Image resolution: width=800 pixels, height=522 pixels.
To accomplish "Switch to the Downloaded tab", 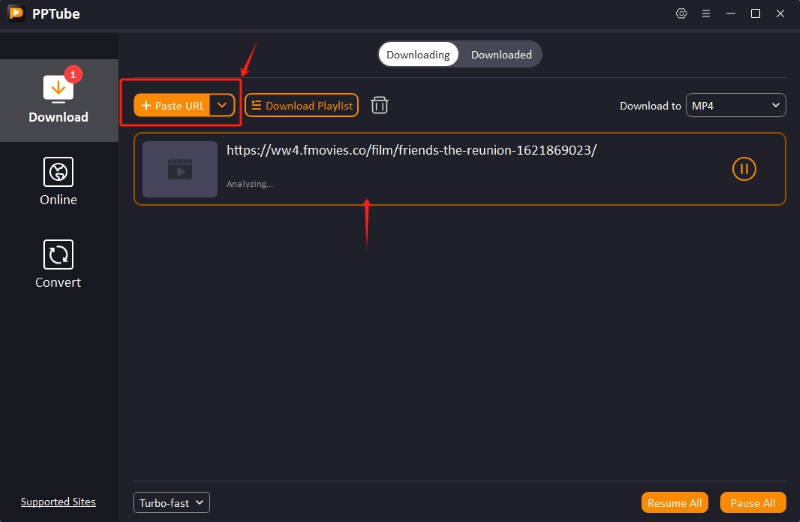I will [501, 54].
